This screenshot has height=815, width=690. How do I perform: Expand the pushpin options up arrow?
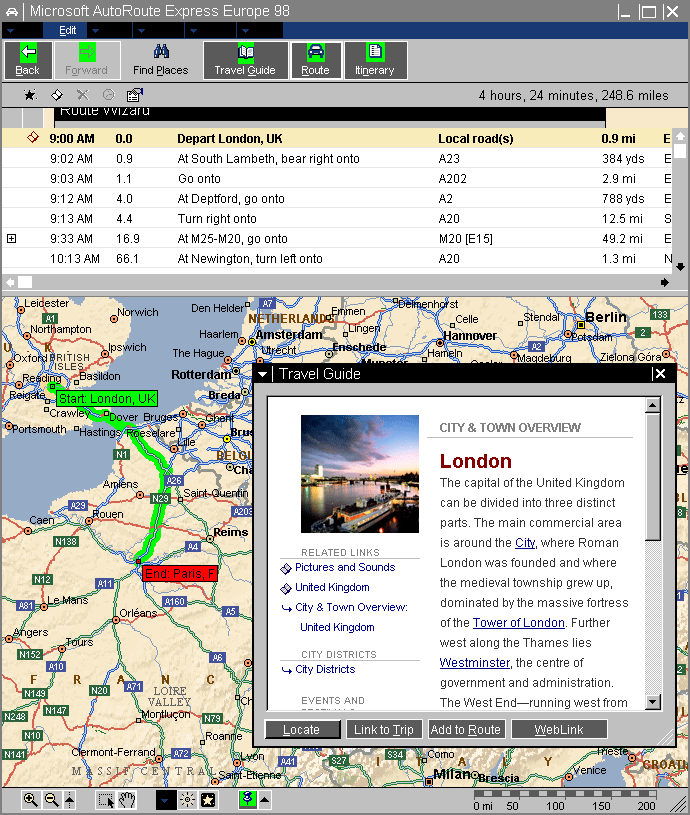coord(264,799)
